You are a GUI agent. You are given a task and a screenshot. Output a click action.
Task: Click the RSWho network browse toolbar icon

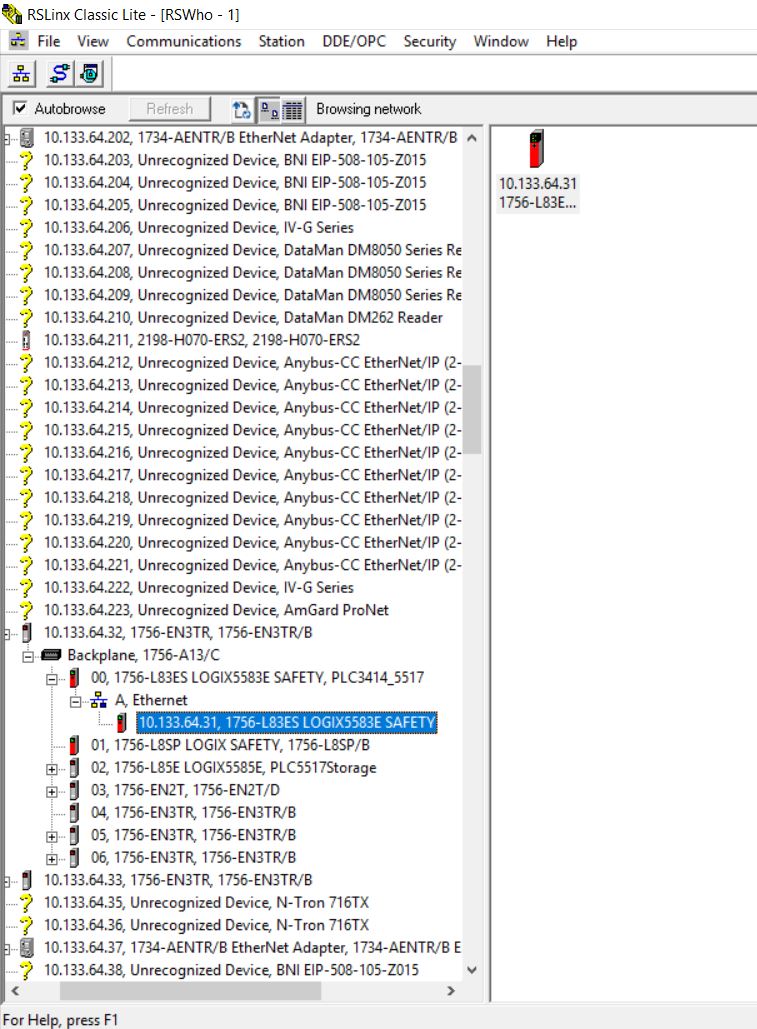tap(22, 74)
